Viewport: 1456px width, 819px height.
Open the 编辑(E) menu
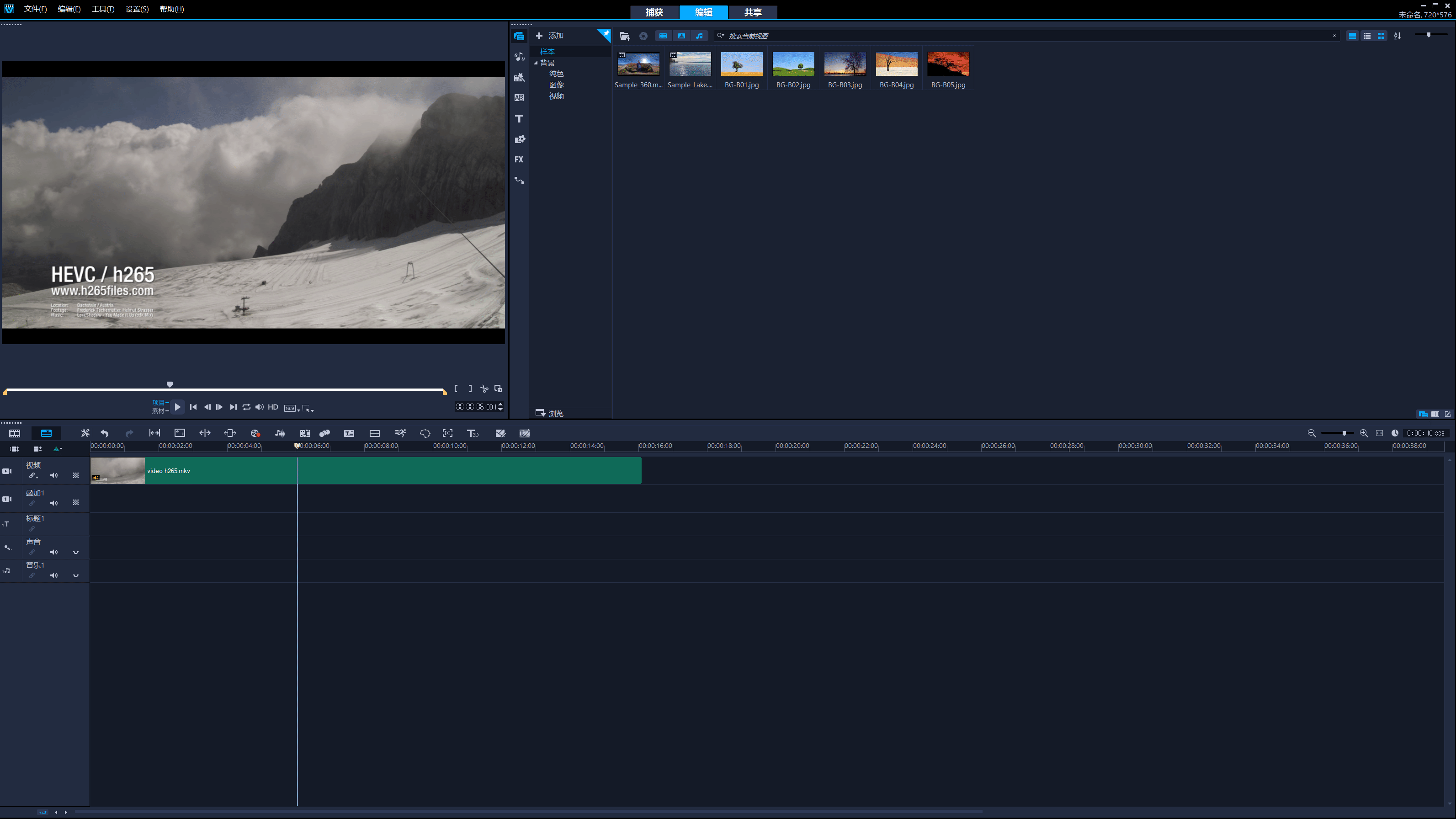(69, 9)
